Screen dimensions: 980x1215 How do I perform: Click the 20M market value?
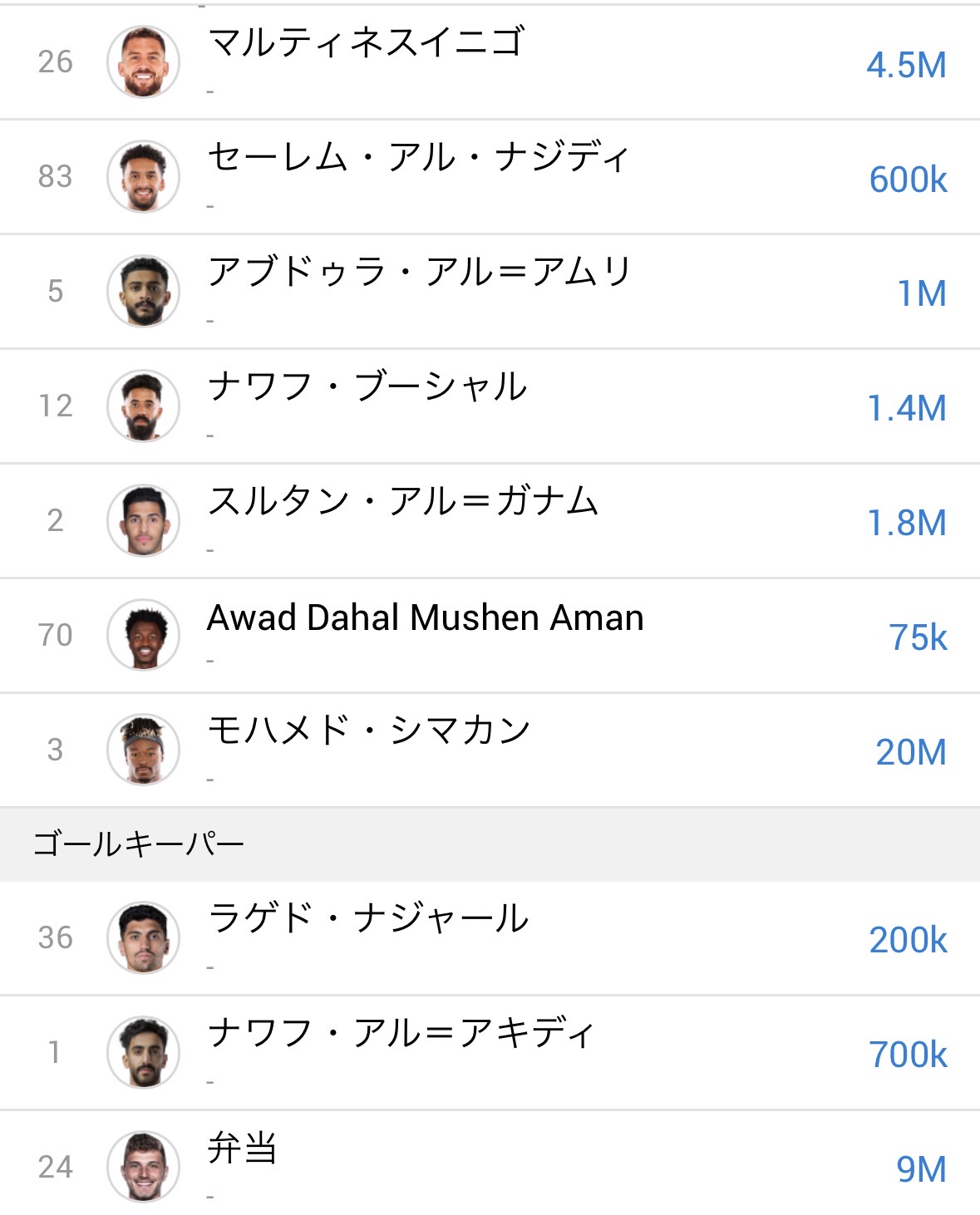point(910,753)
